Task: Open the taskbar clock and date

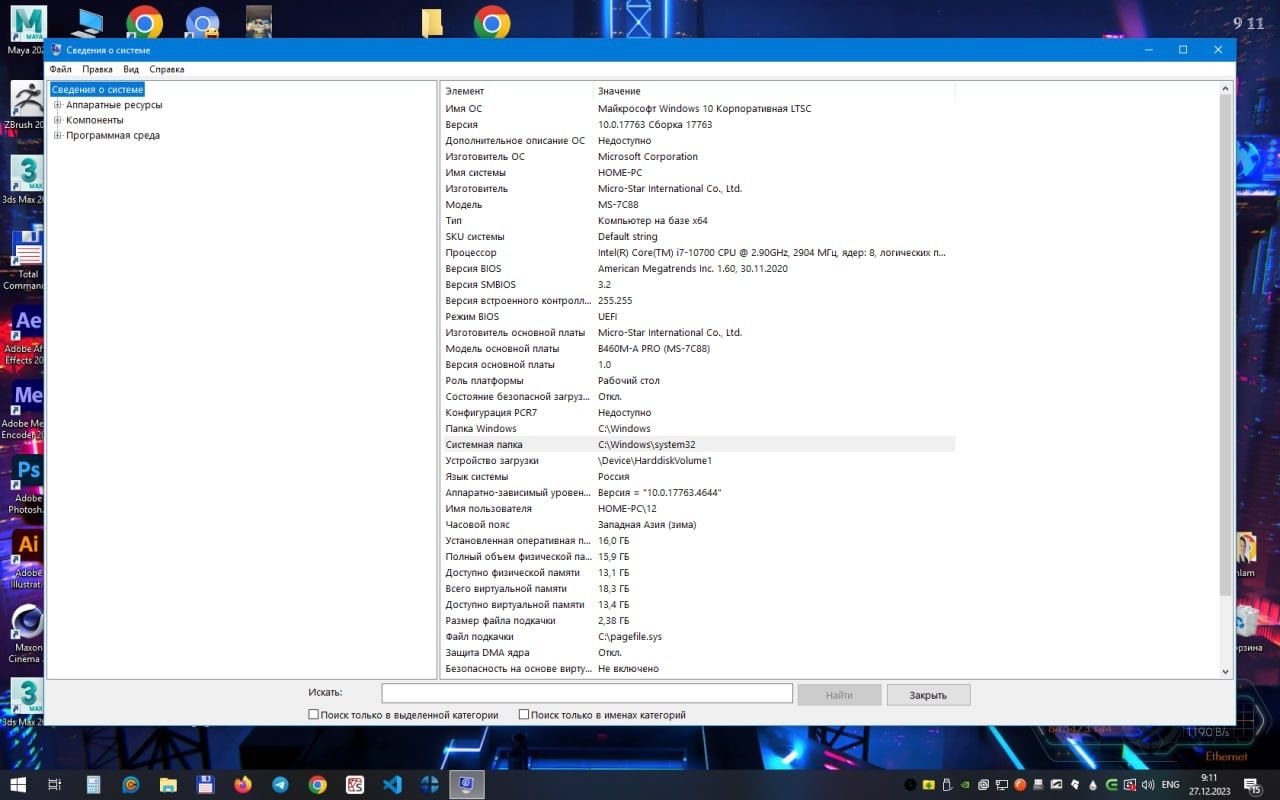Action: [1209, 785]
